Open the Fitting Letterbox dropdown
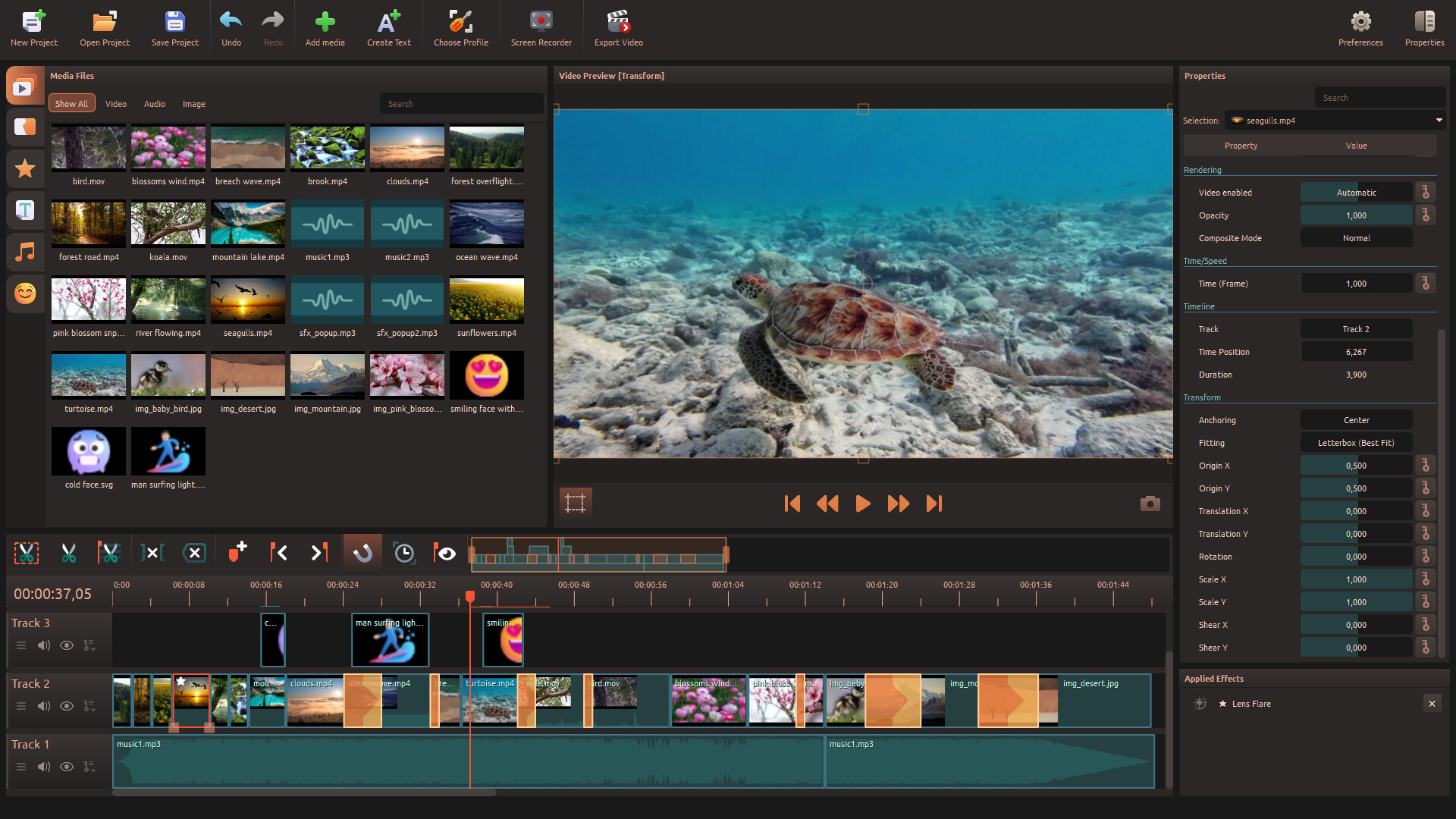Viewport: 1456px width, 819px height. click(1356, 443)
